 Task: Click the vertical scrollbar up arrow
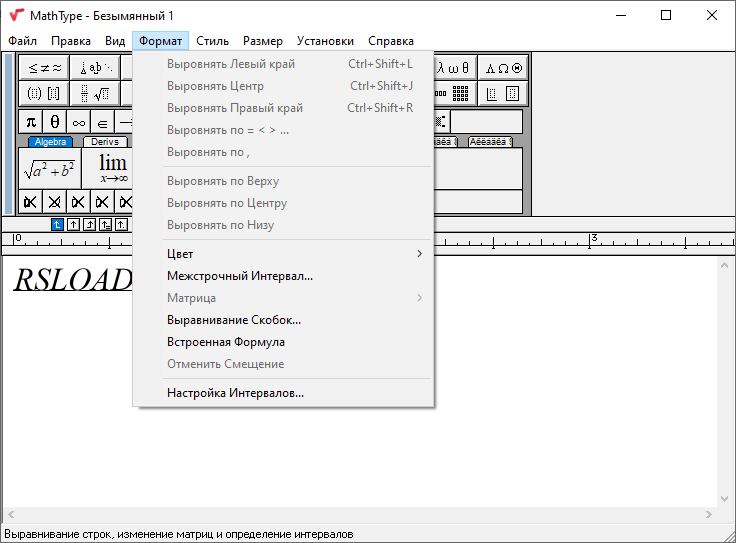pyautogui.click(x=724, y=266)
